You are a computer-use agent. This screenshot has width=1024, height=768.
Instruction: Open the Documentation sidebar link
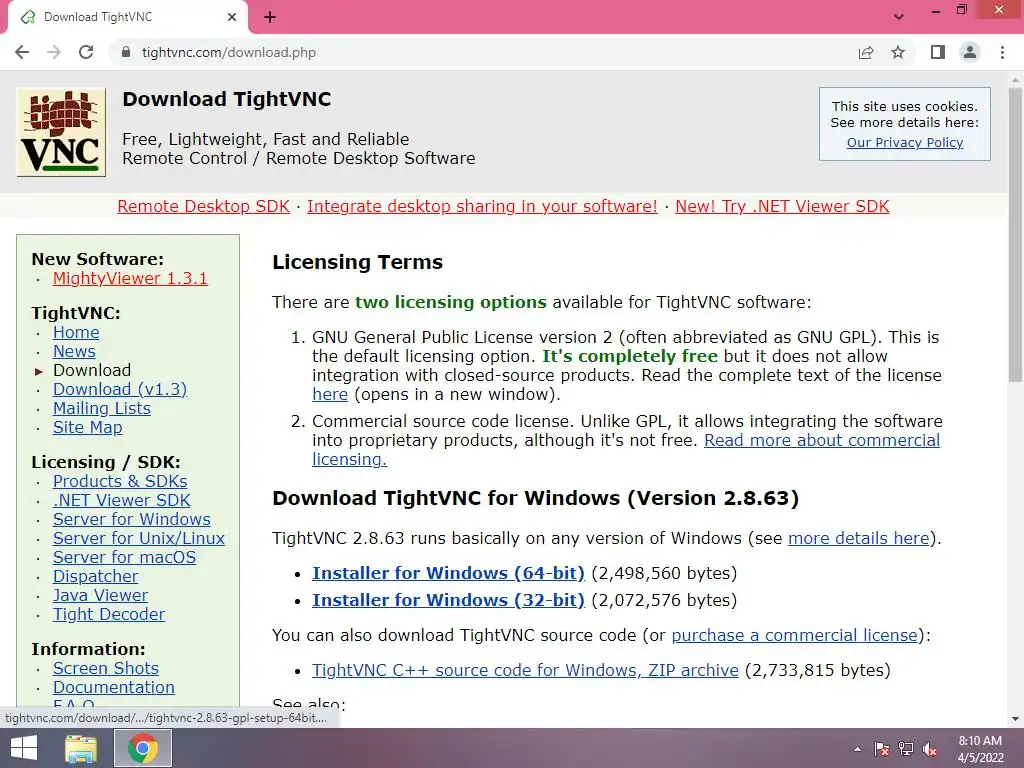pyautogui.click(x=114, y=687)
